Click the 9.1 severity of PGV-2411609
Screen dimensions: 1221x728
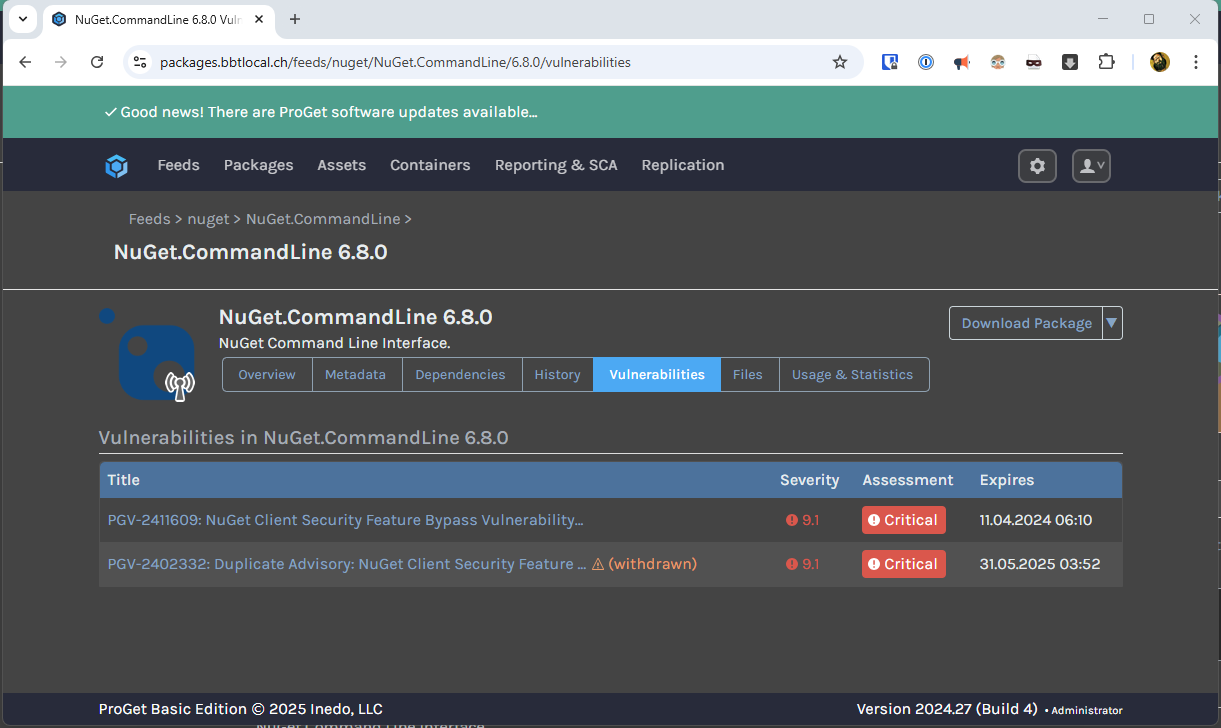point(803,520)
